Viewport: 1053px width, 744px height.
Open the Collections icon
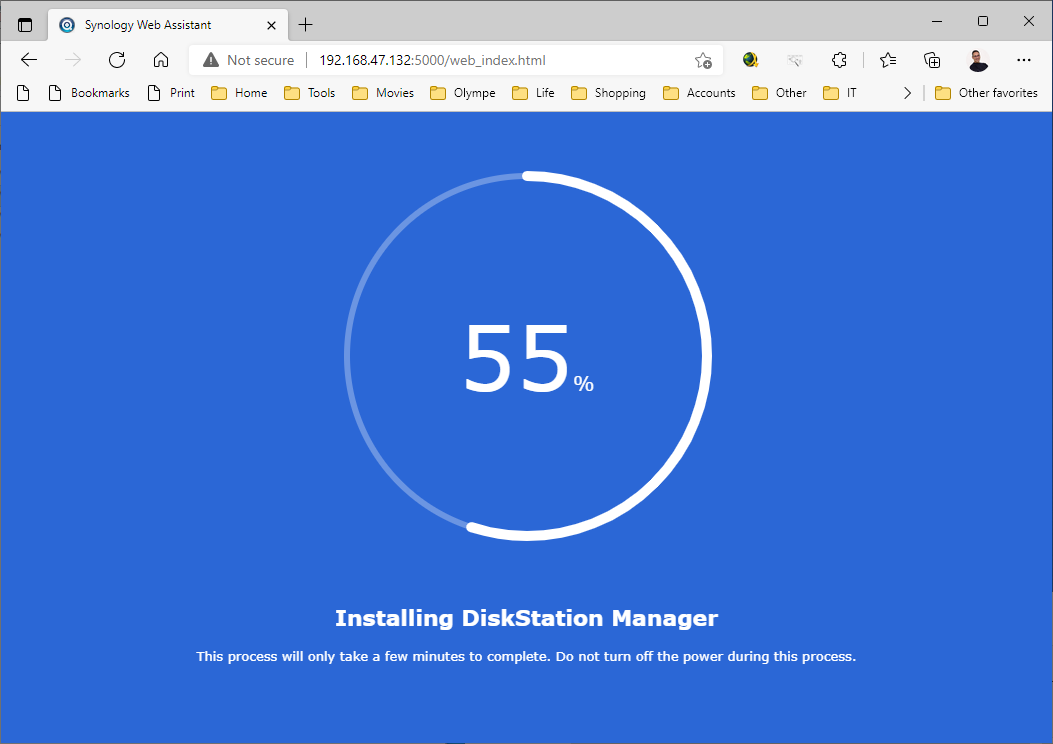[x=932, y=60]
